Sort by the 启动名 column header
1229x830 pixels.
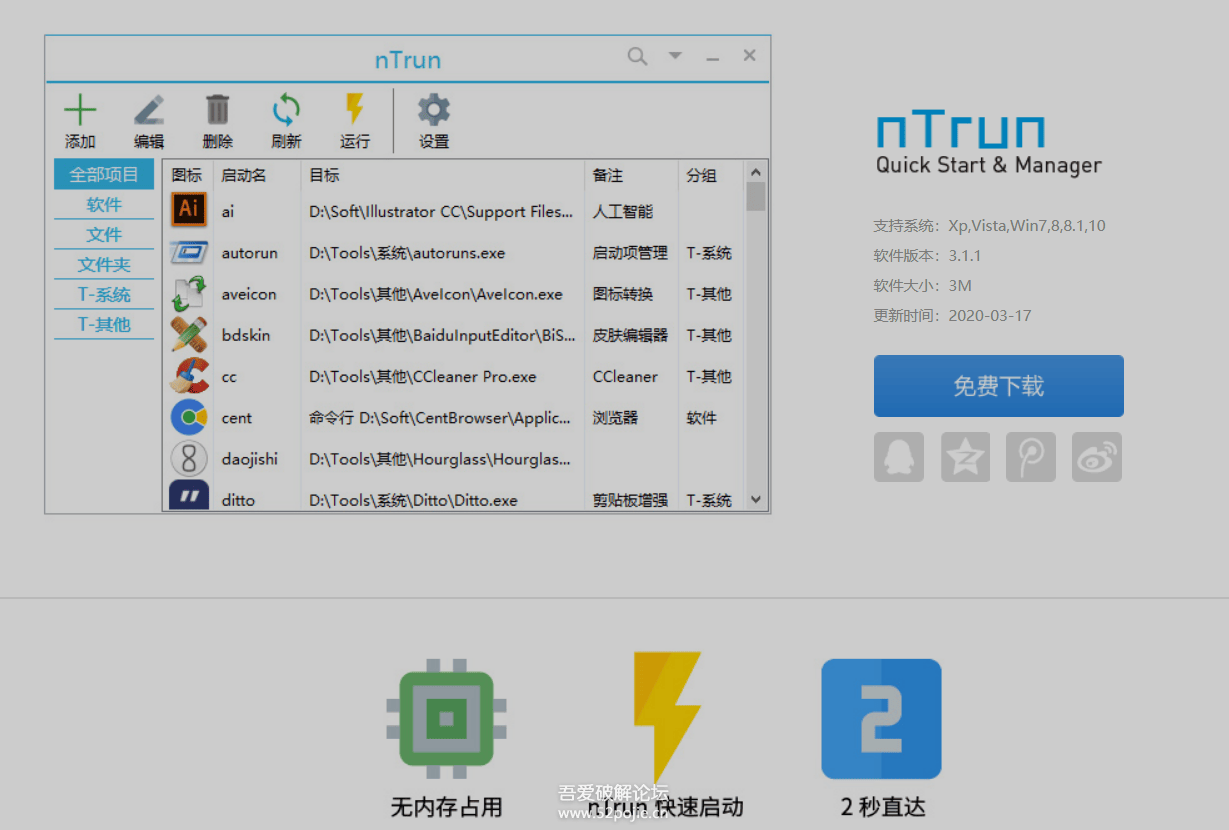click(244, 175)
